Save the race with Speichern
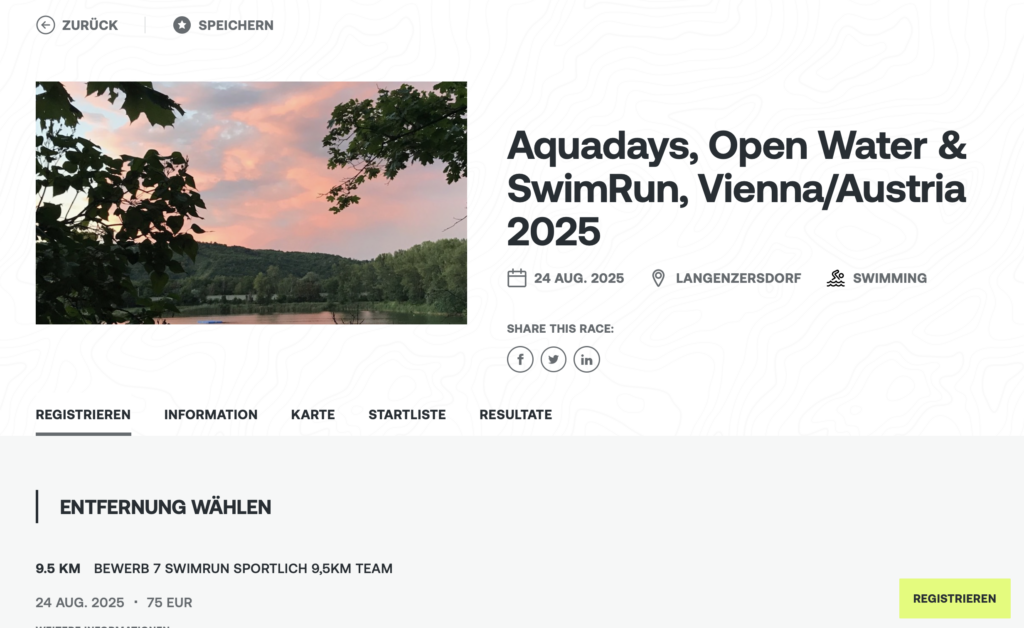This screenshot has width=1024, height=628. pos(236,25)
